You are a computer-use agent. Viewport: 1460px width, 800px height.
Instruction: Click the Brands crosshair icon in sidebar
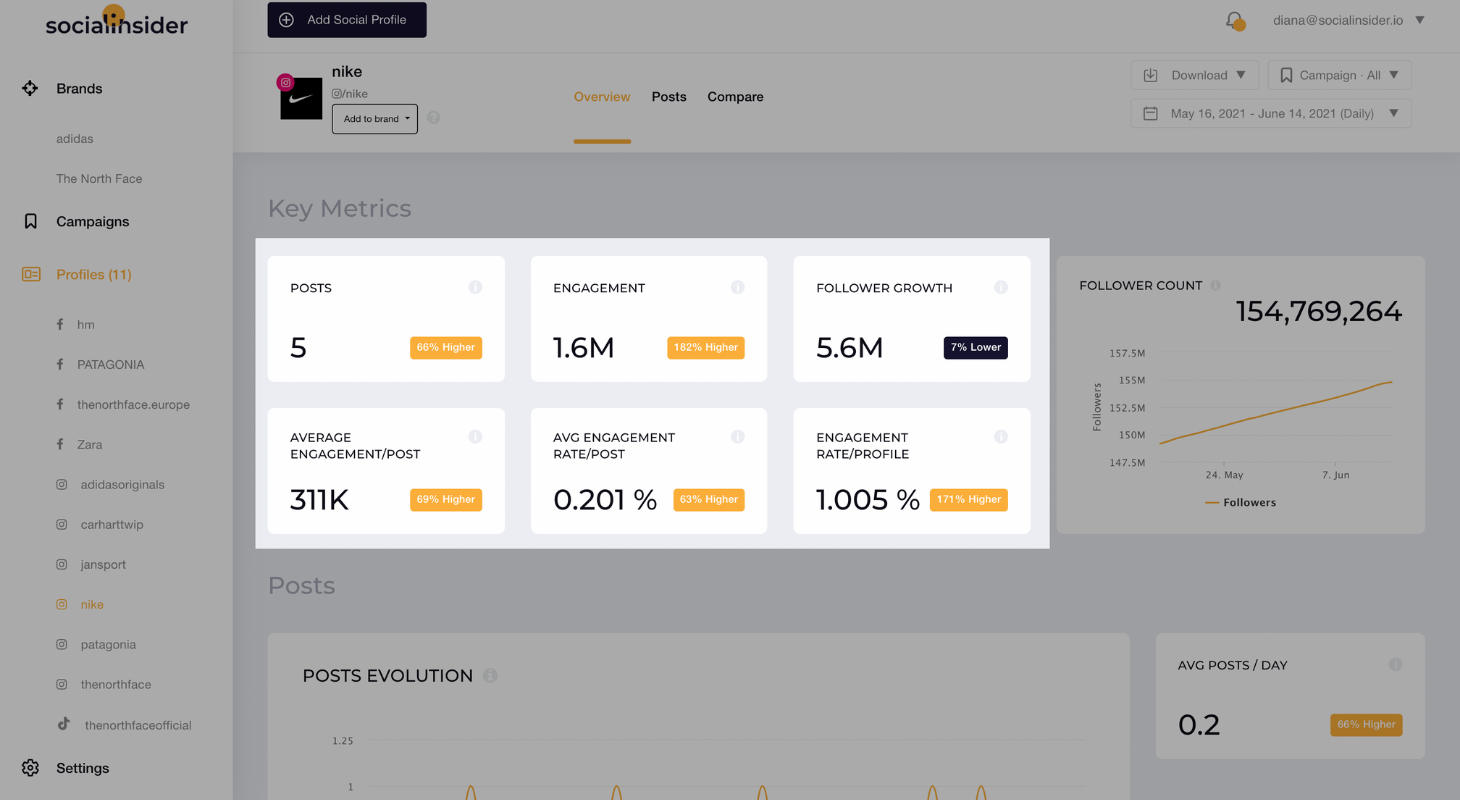30,88
